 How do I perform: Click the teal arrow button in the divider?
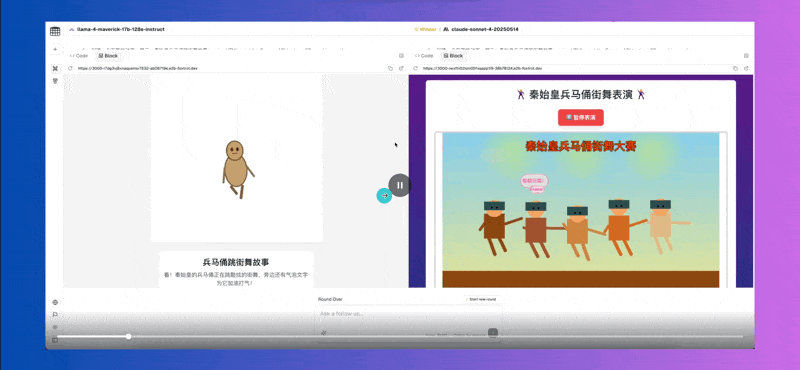tap(384, 195)
